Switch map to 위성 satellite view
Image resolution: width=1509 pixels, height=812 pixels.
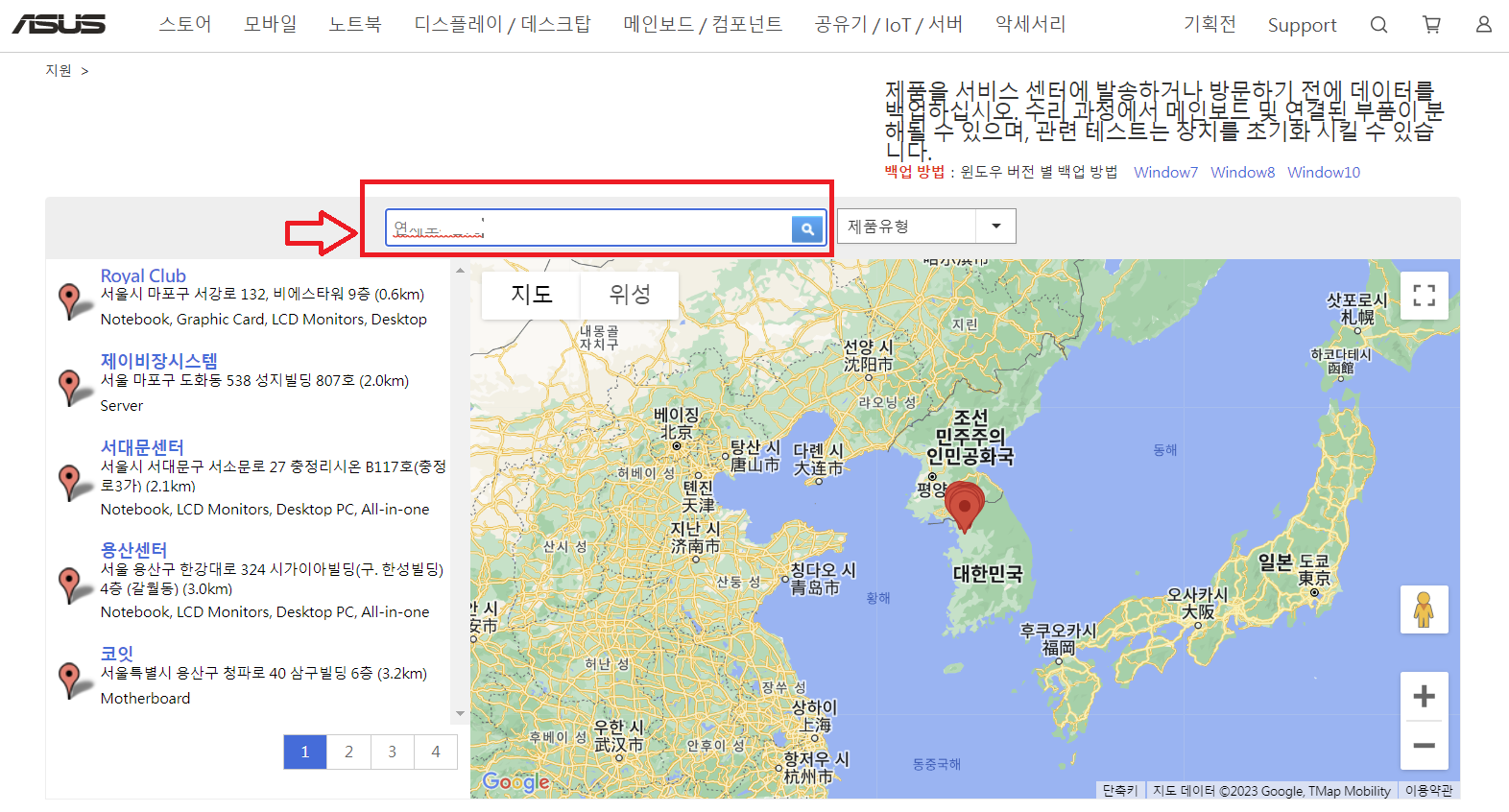click(630, 295)
